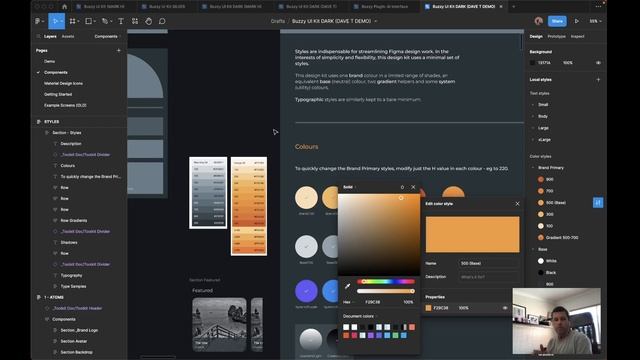This screenshot has height=360, width=640.
Task: Select the Pen tool
Action: coord(106,21)
